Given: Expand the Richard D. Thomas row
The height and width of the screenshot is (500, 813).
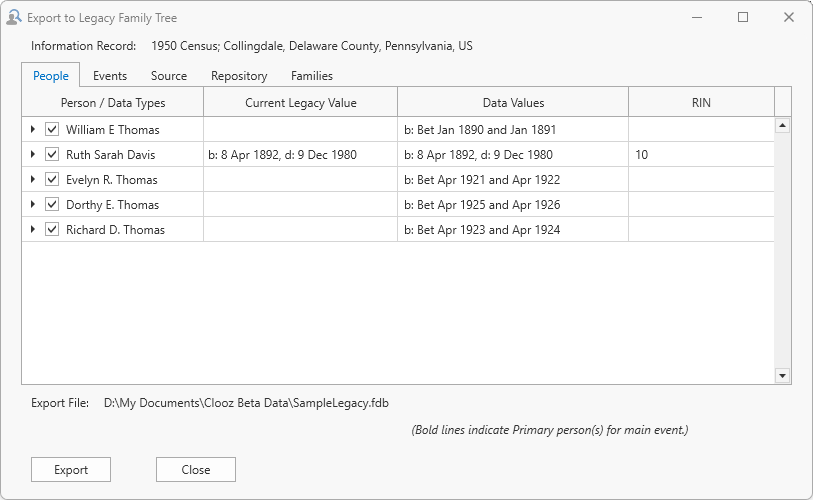Looking at the screenshot, I should [x=33, y=230].
